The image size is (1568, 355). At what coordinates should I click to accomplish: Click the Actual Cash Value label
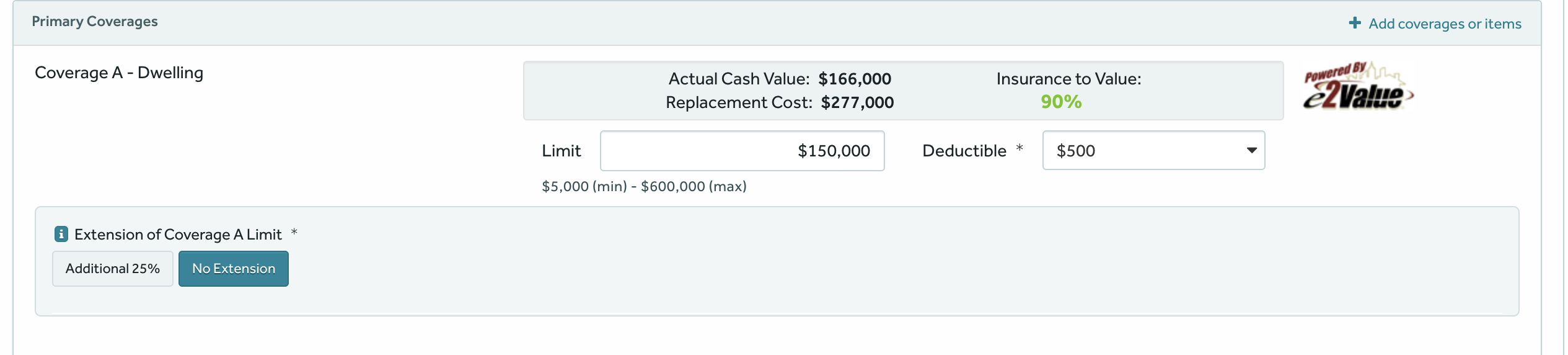point(739,79)
